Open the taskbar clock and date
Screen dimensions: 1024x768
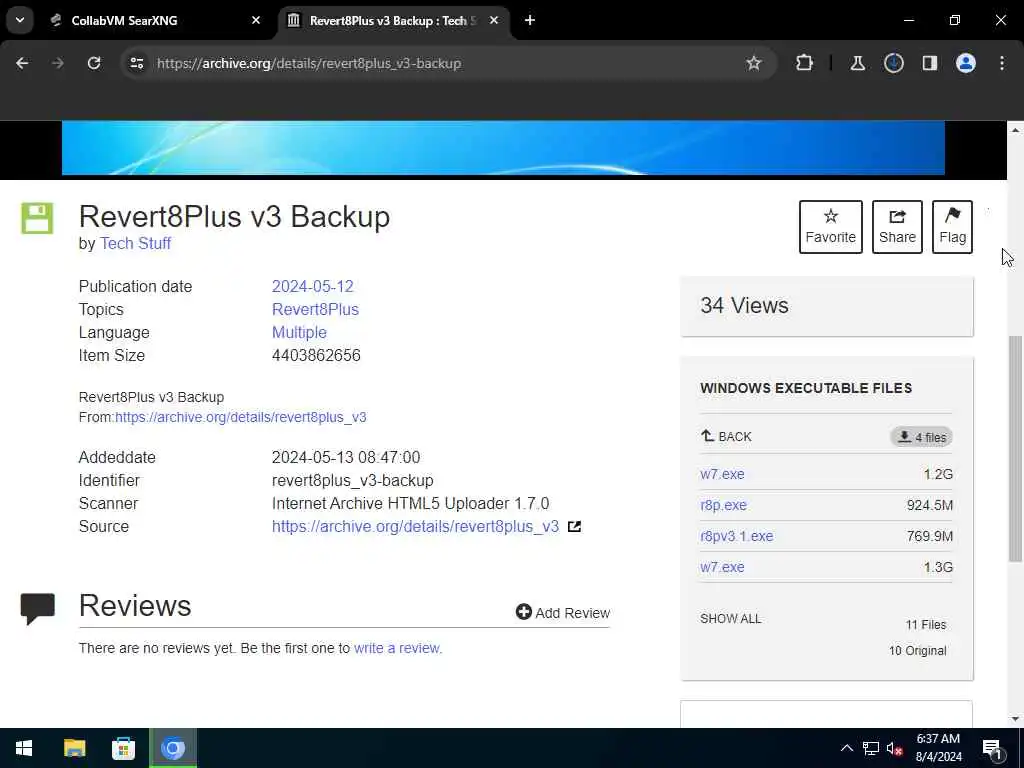click(938, 748)
